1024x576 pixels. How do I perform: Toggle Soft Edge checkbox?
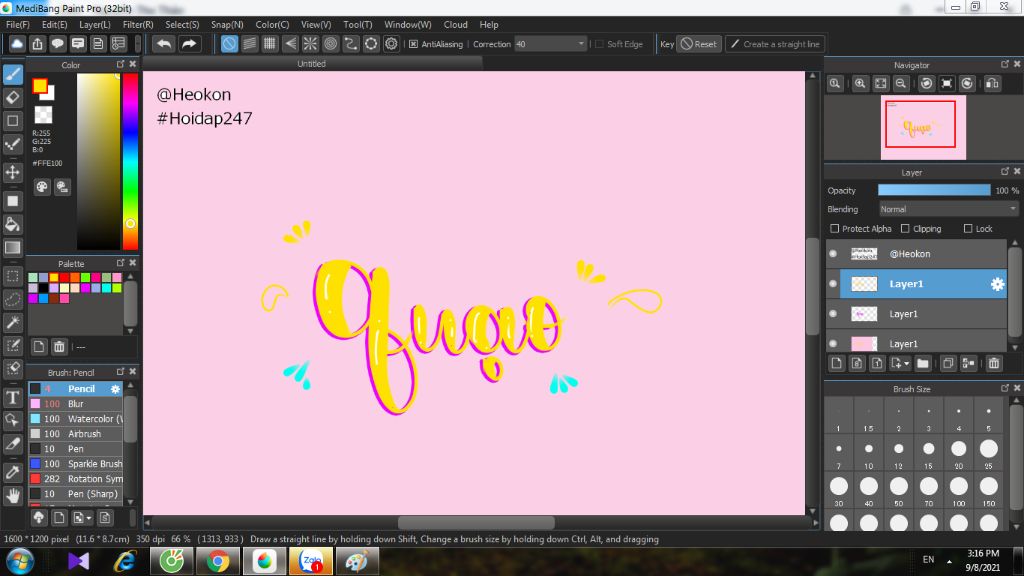pyautogui.click(x=600, y=44)
